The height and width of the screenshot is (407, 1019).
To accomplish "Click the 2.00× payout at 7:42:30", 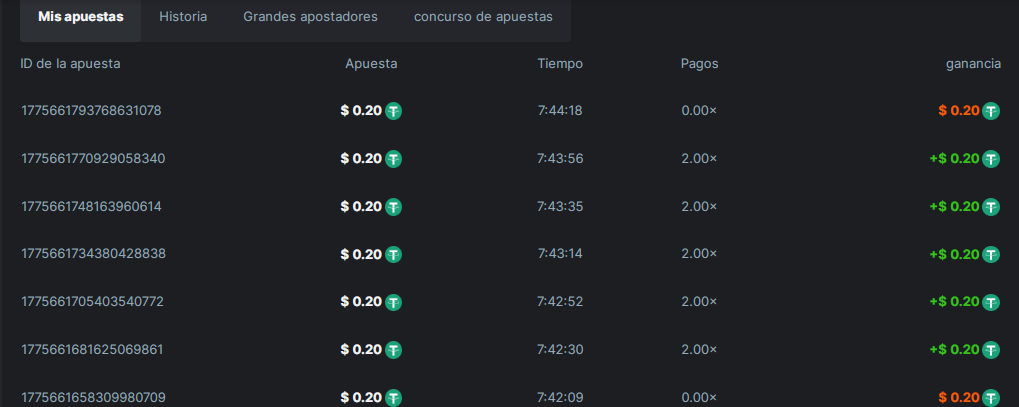I will point(699,349).
